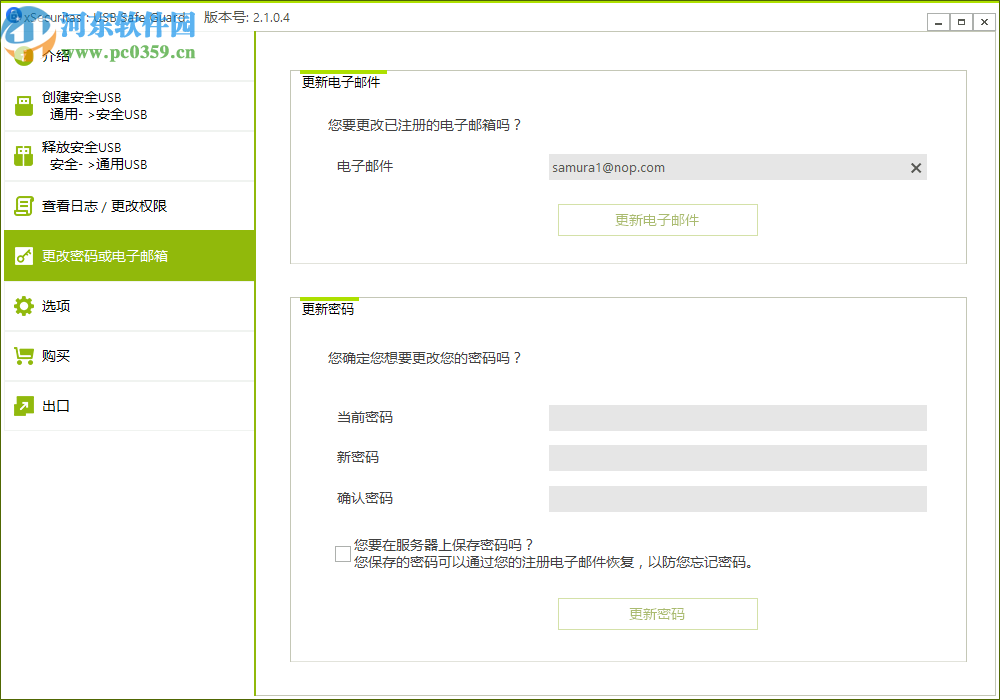Click the 新密码 input field

737,458
